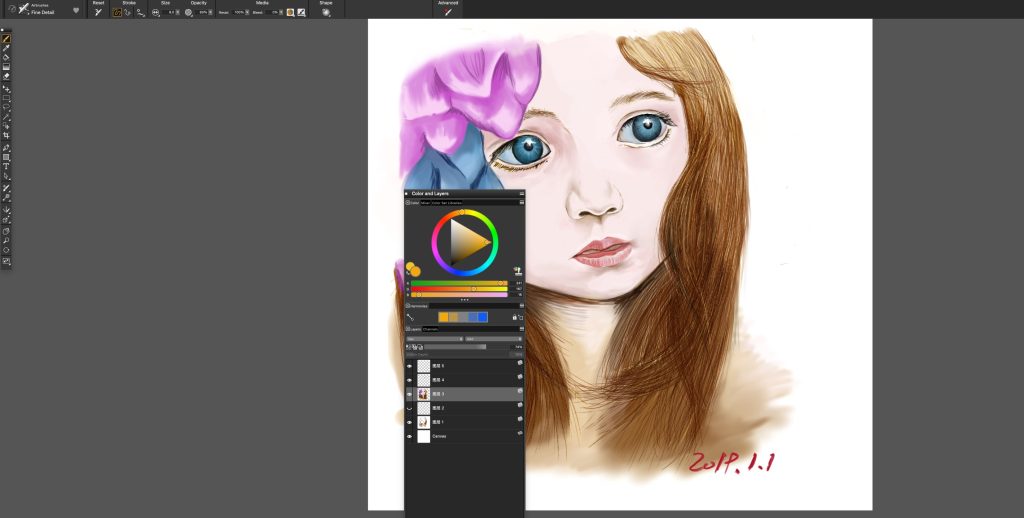This screenshot has width=1024, height=518.
Task: Open the Color and Layers panel options menu
Action: pos(521,194)
